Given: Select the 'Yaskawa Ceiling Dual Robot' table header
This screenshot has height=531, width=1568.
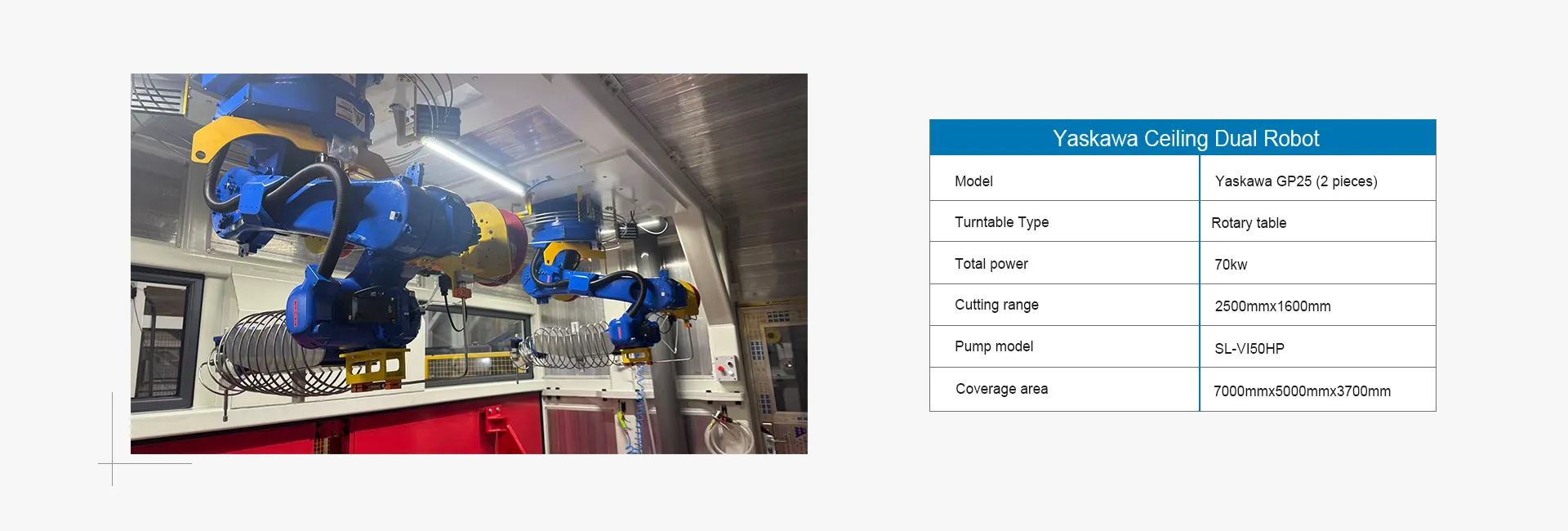Looking at the screenshot, I should (x=1183, y=138).
